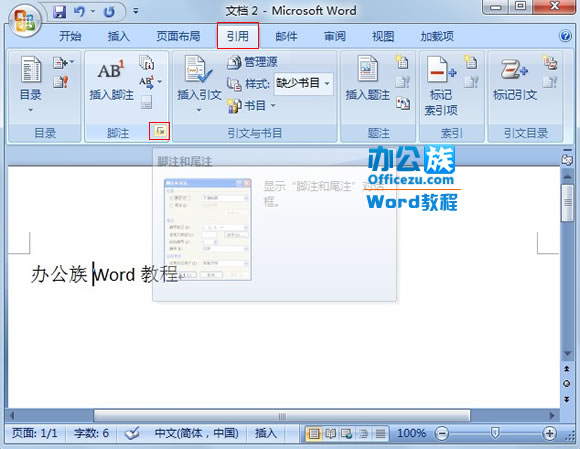Toggle 插入 insert mode in status bar
Screen dimensions: 580x449
266,433
